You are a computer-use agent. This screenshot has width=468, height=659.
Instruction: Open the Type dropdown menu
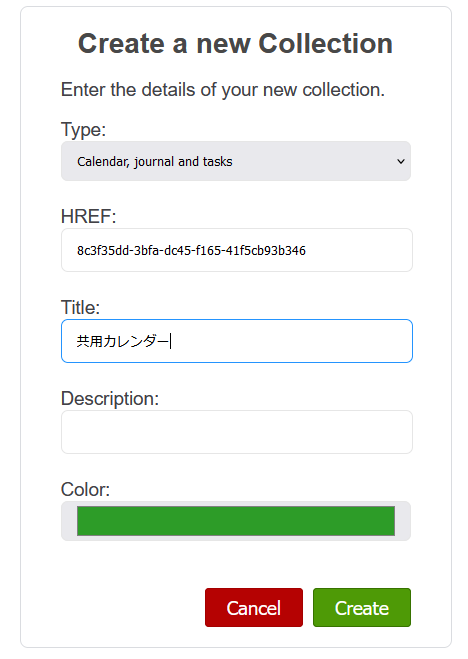pyautogui.click(x=236, y=161)
